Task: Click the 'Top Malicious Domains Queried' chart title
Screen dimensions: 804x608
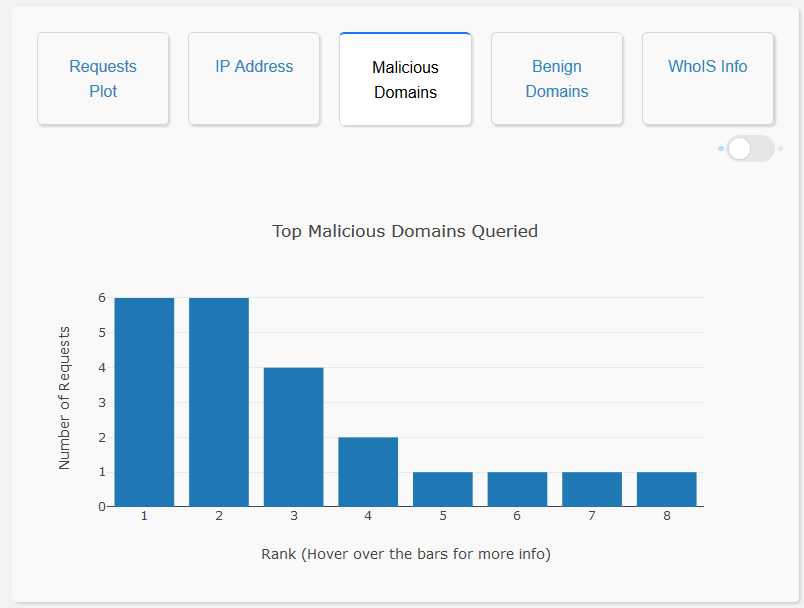Action: coord(405,231)
